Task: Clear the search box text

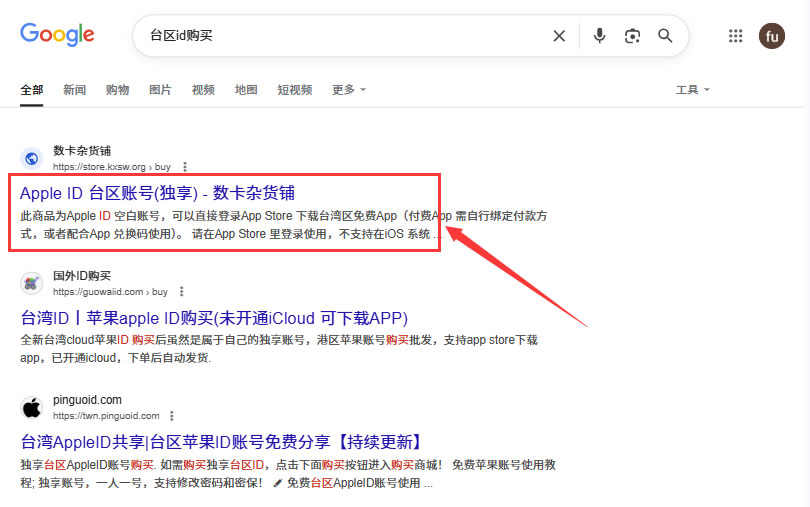Action: coord(559,36)
